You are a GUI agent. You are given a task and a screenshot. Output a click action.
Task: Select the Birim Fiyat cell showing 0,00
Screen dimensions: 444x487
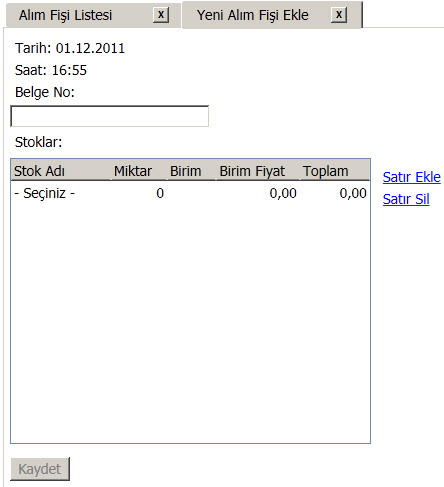coord(258,193)
